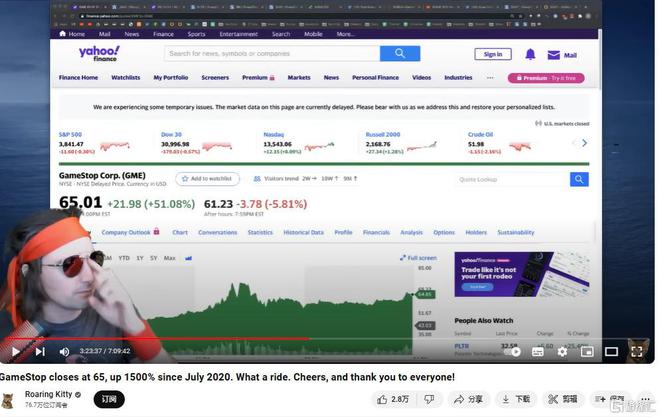
Task: Create a clip with the 剪辑 scissors button
Action: pyautogui.click(x=562, y=399)
